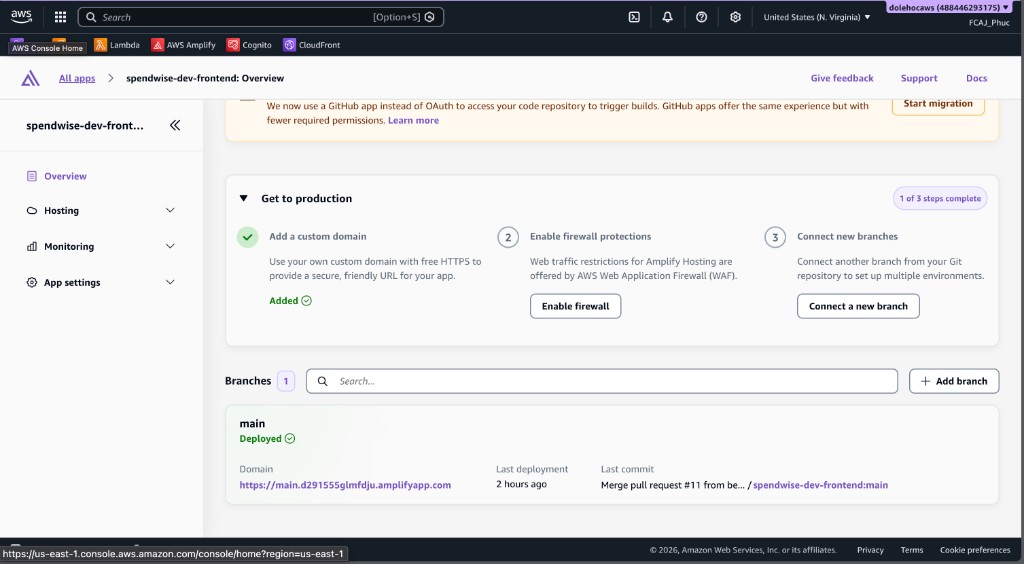Screen dimensions: 1024x564
Task: Open the settings gear in header
Action: pos(735,17)
